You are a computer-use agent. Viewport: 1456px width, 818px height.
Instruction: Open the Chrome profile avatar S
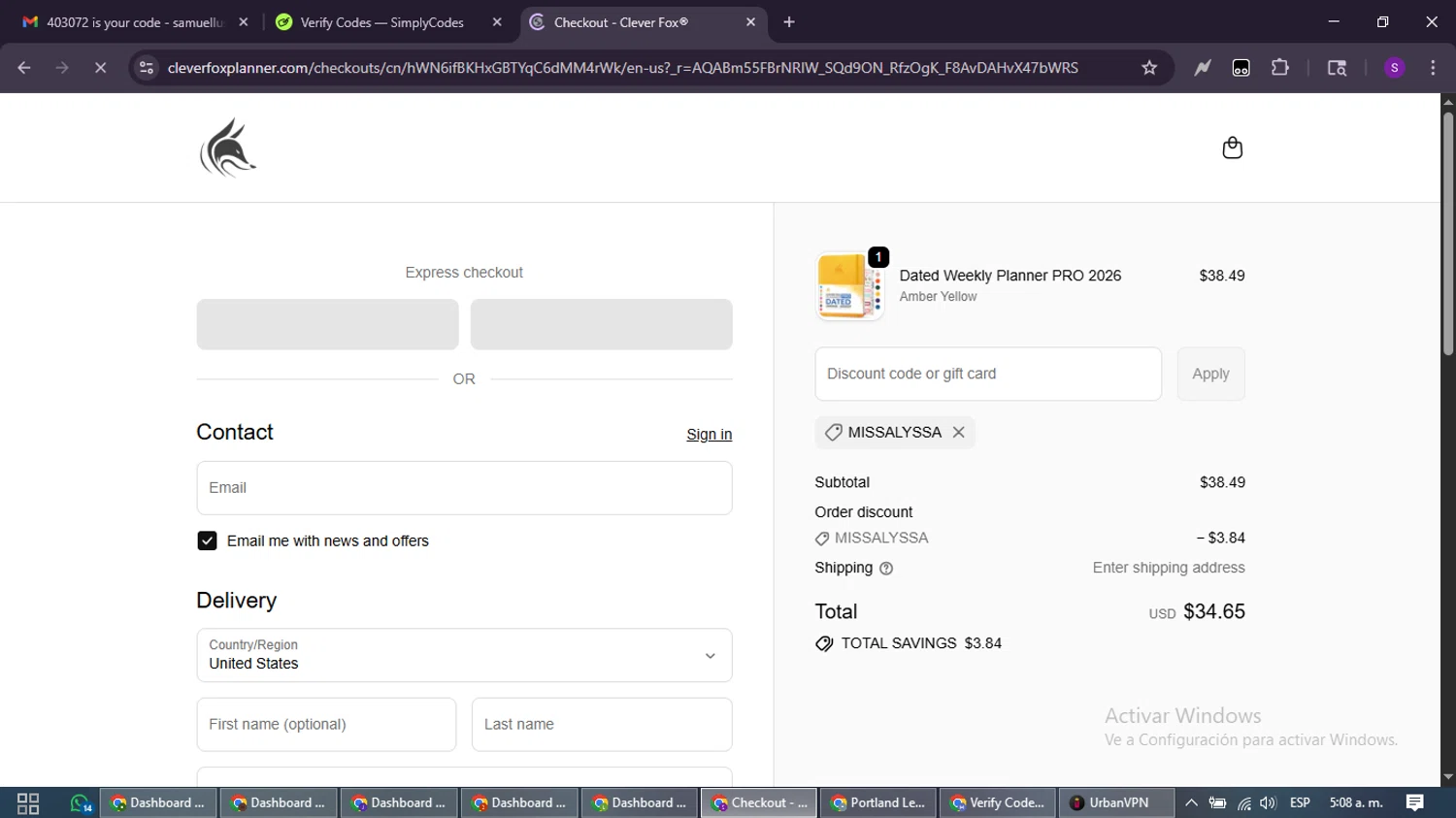(1395, 68)
